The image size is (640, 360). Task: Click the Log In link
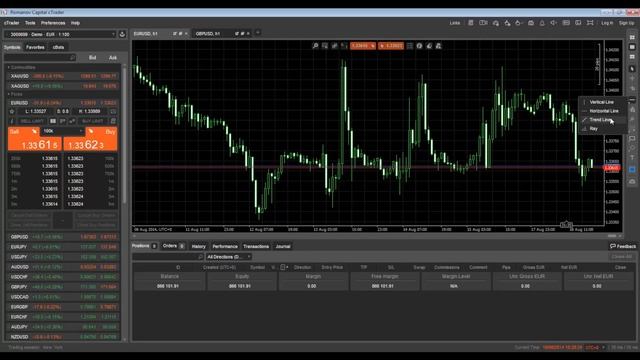coord(607,23)
